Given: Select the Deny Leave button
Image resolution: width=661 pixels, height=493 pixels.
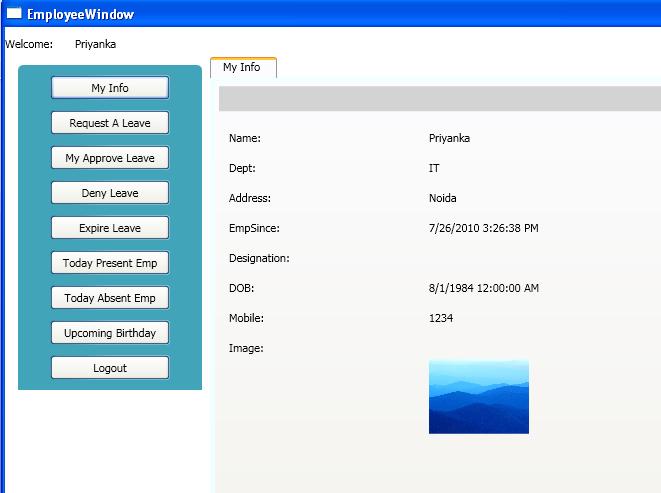Looking at the screenshot, I should pyautogui.click(x=110, y=193).
